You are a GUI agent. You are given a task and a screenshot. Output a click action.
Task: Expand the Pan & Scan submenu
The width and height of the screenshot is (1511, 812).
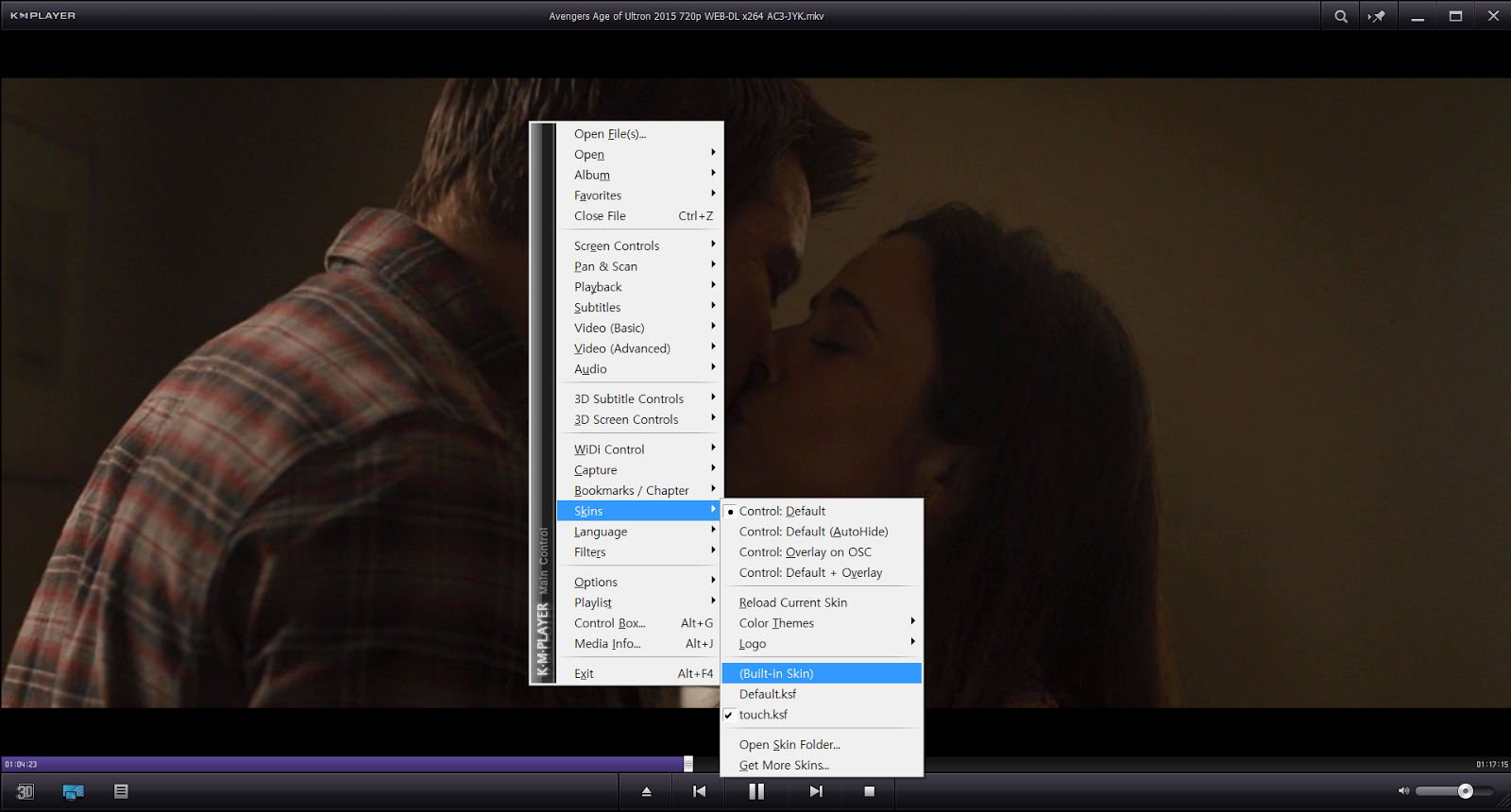click(x=638, y=266)
